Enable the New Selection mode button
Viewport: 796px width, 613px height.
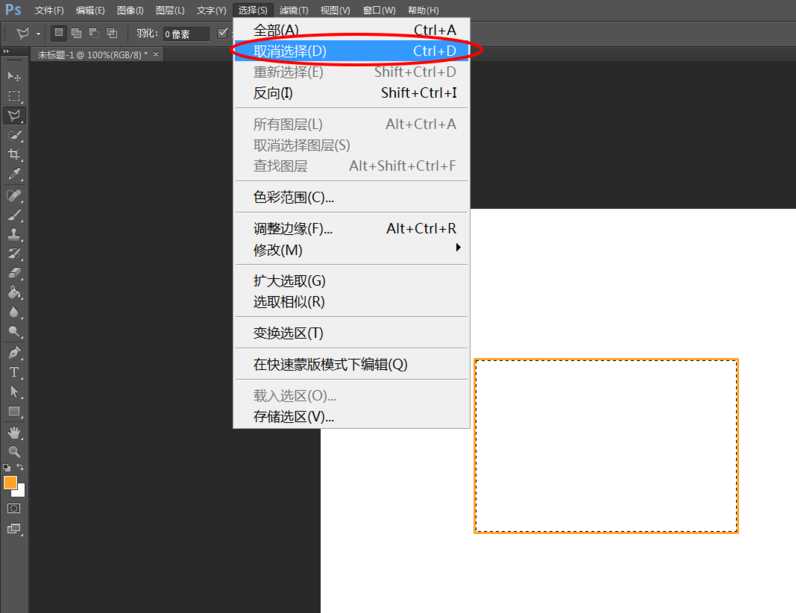point(58,33)
